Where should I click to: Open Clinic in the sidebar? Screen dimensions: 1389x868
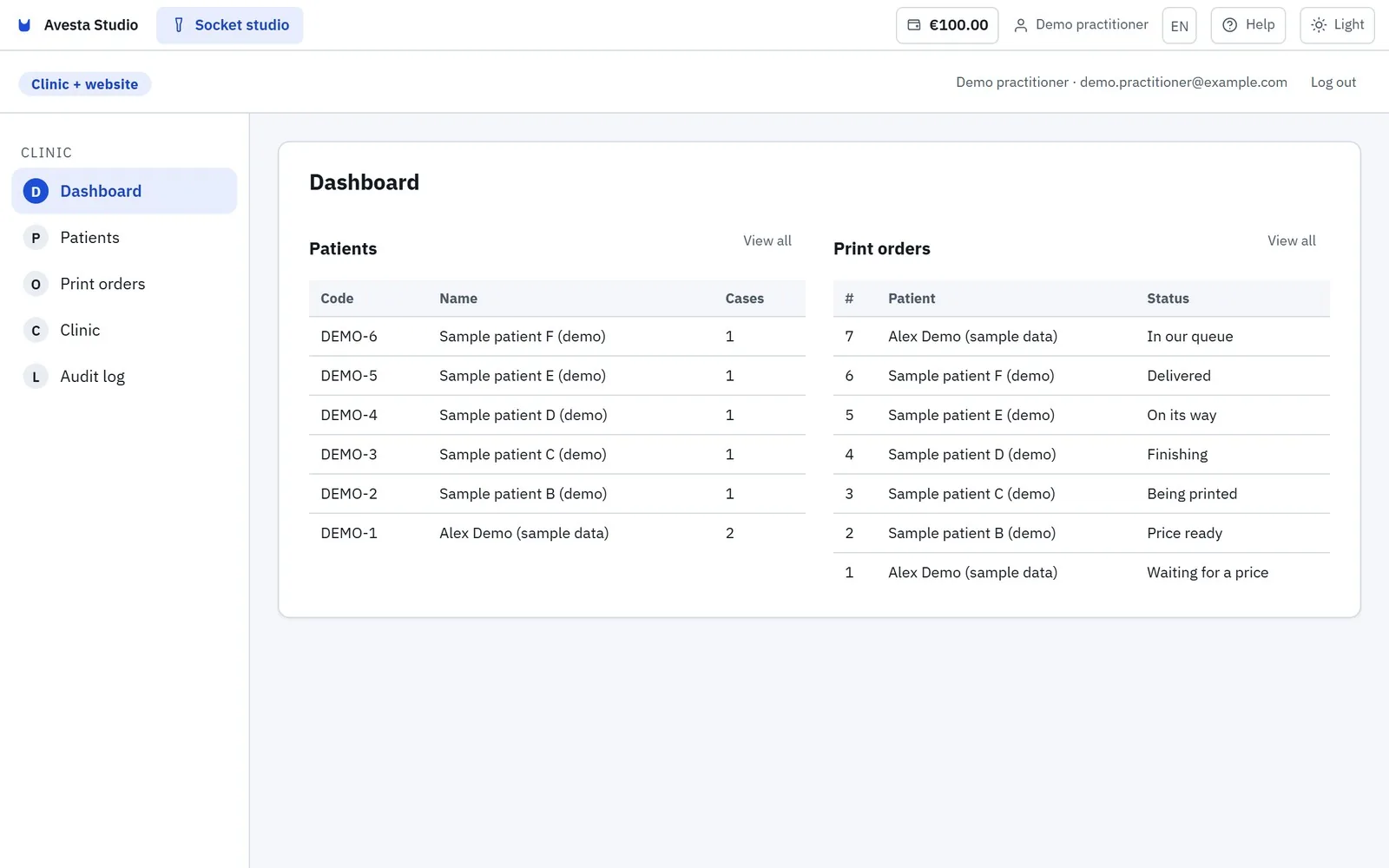coord(124,330)
